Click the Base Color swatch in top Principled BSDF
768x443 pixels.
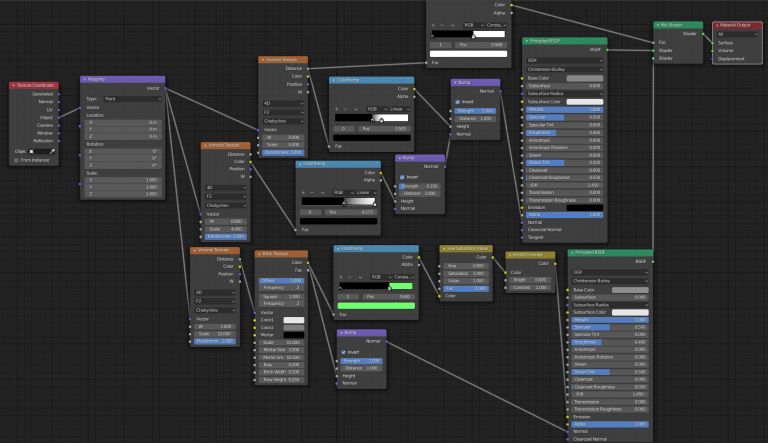click(584, 77)
